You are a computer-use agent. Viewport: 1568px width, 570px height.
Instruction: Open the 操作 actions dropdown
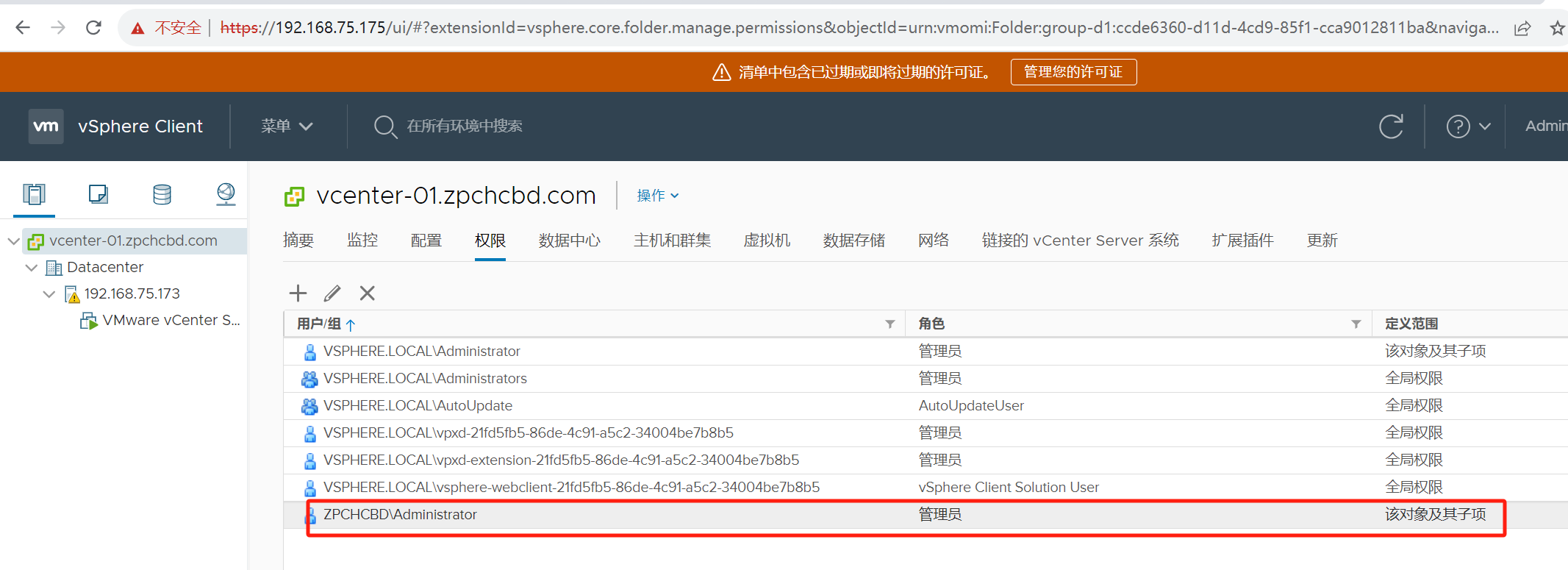pyautogui.click(x=658, y=196)
